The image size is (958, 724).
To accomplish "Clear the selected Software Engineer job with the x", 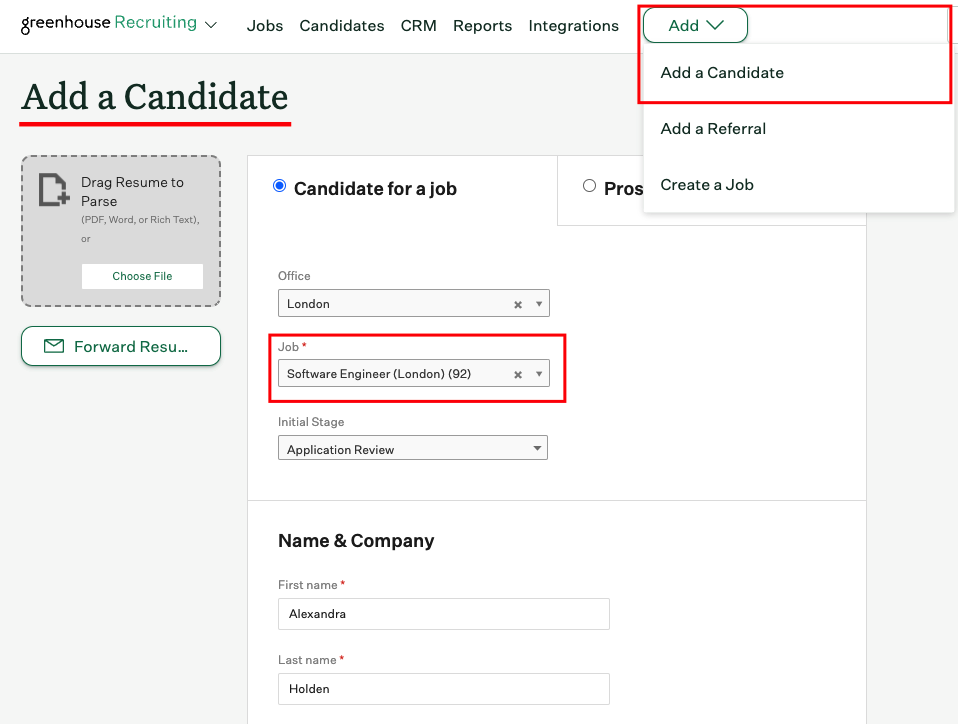I will tap(518, 372).
